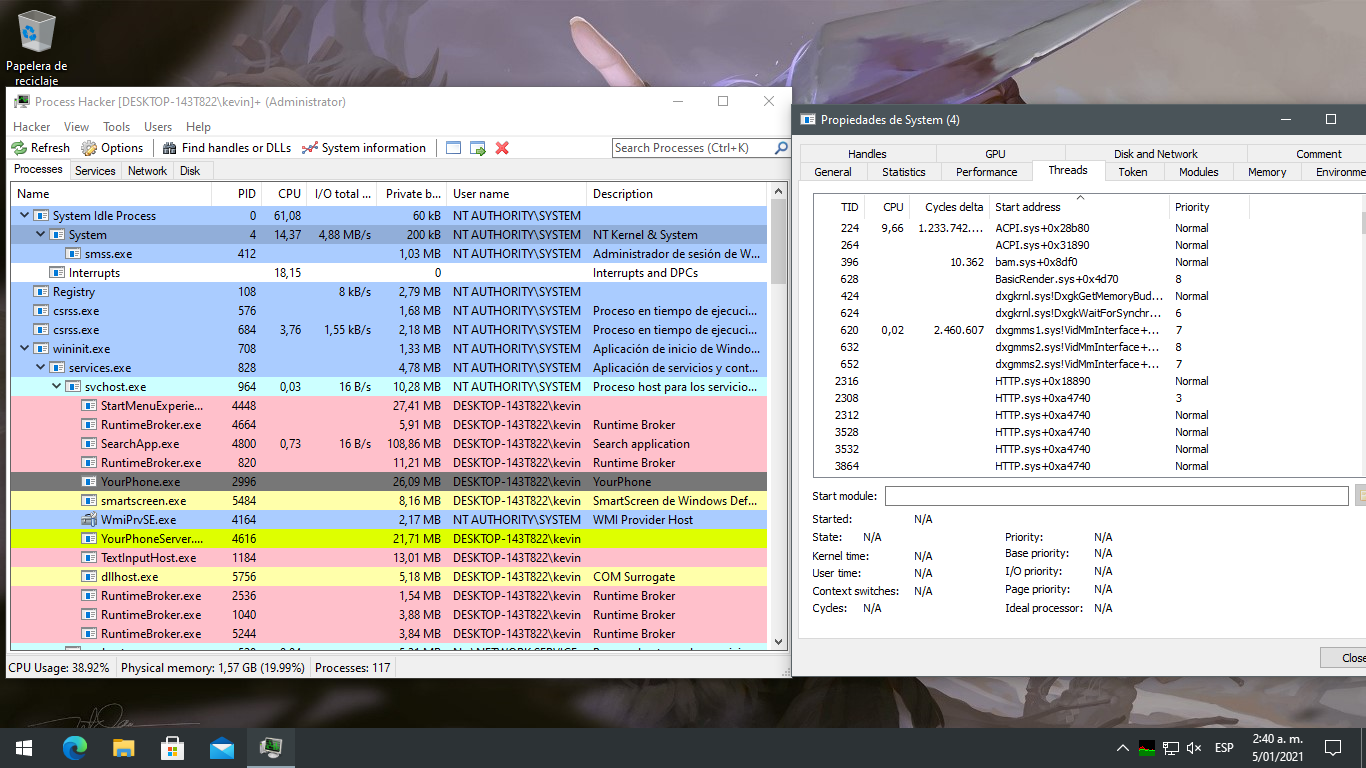Open the Handles tab in System properties
This screenshot has height=768, width=1366.
tap(867, 154)
